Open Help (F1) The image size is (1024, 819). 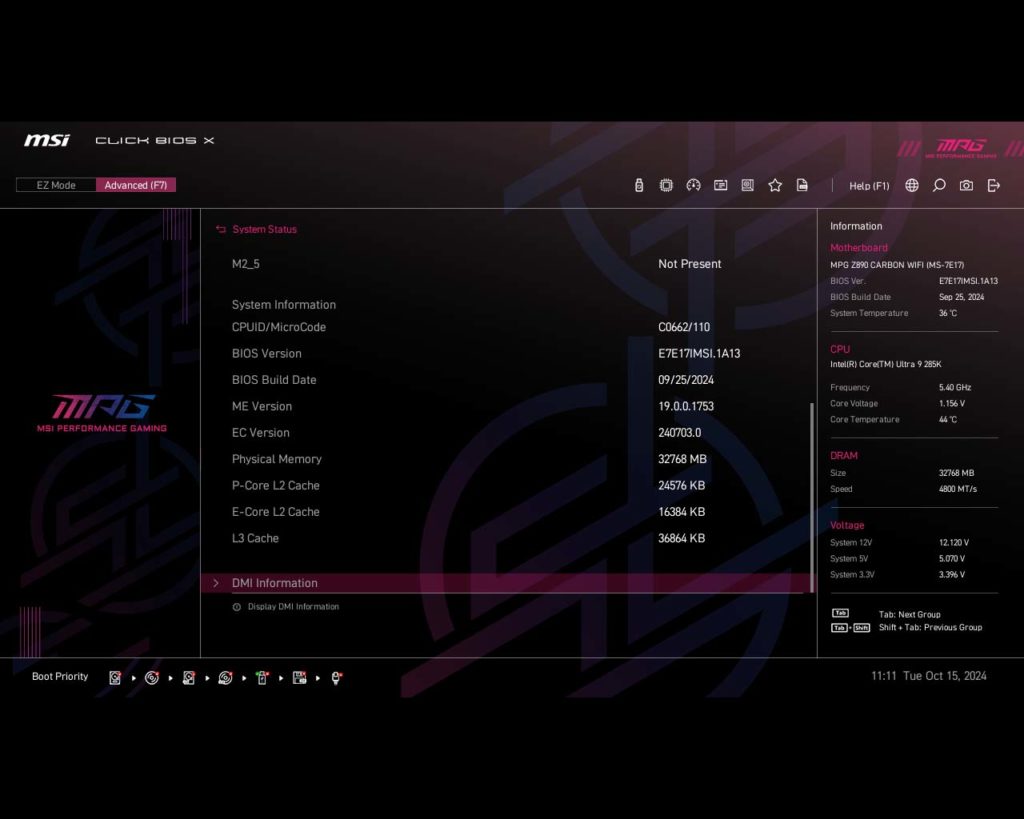click(869, 185)
